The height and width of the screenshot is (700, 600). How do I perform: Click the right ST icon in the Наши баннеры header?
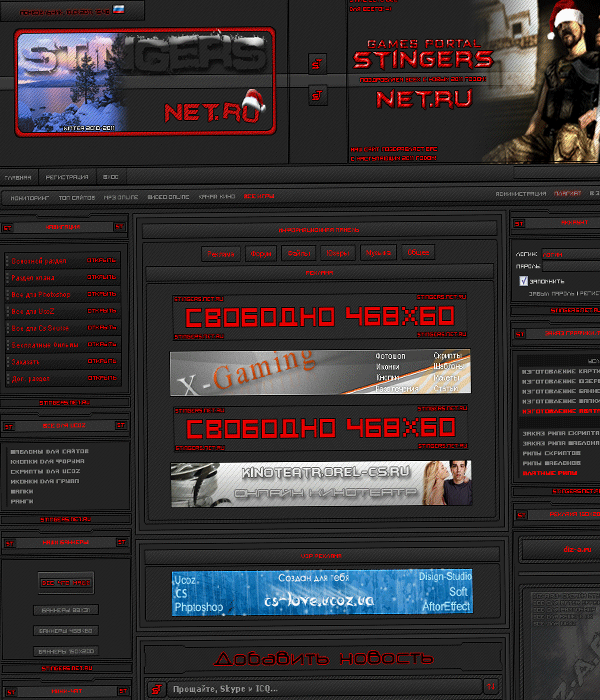click(121, 542)
